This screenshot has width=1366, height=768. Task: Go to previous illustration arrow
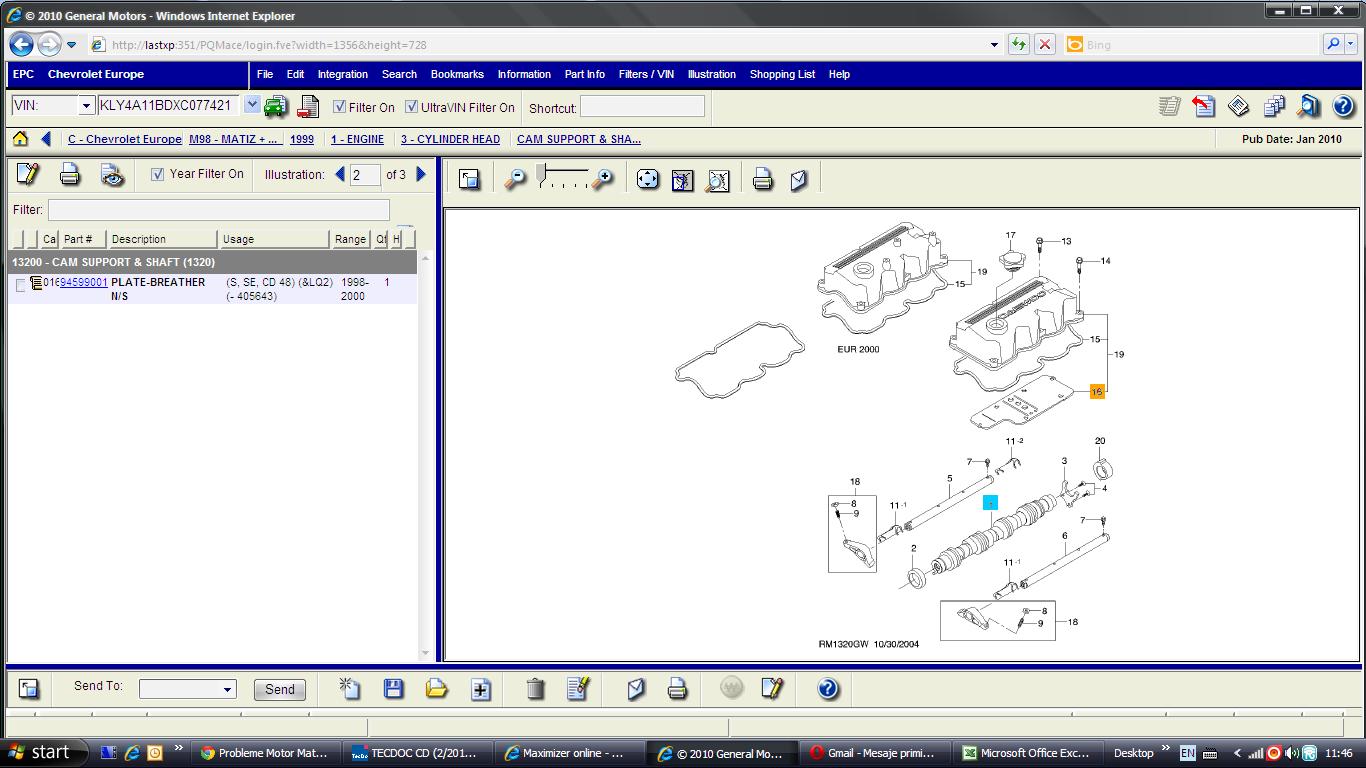tap(340, 174)
